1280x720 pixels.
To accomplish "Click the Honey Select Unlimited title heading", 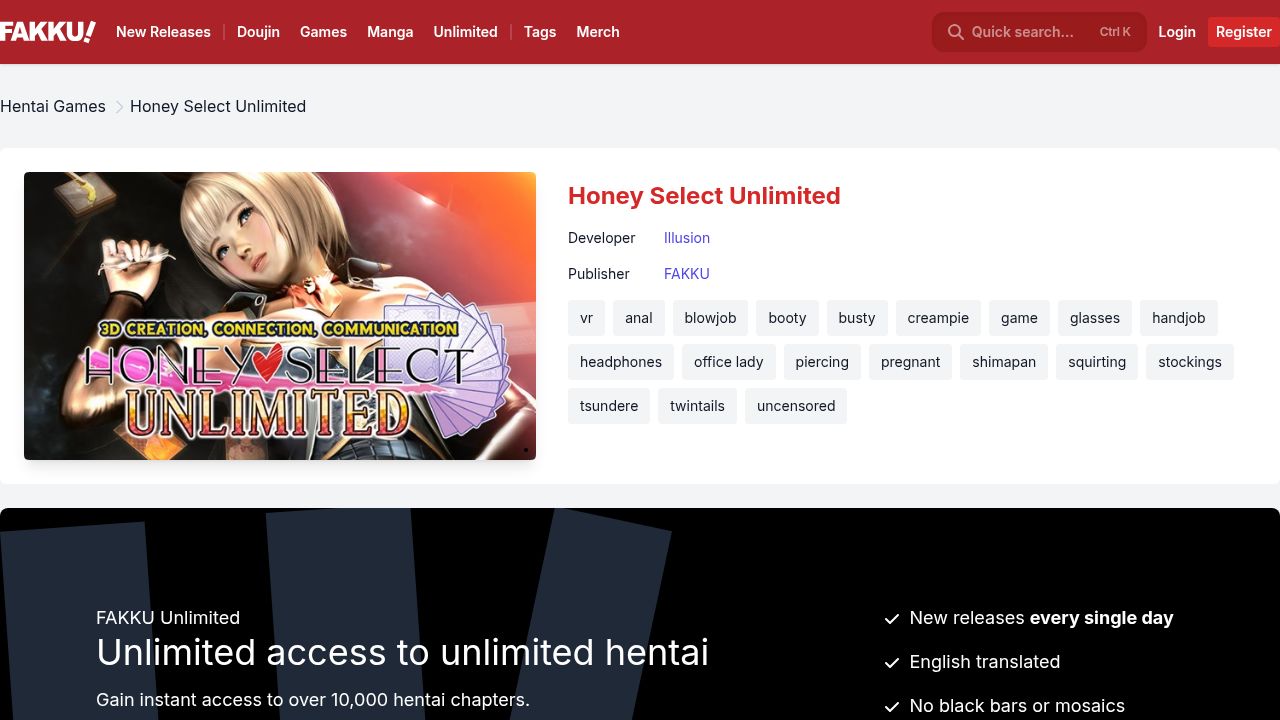I will [x=704, y=196].
